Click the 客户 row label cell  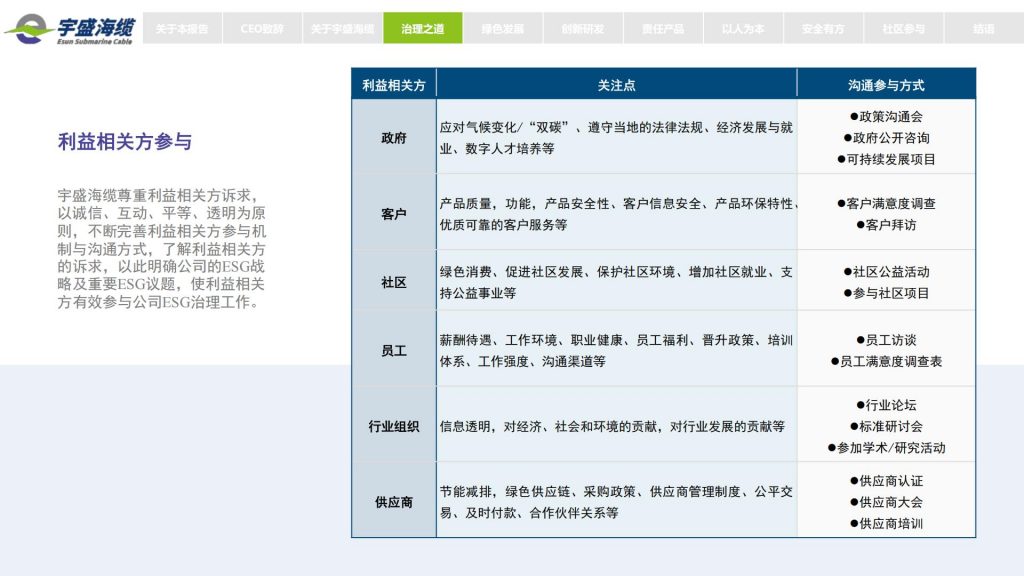[394, 213]
